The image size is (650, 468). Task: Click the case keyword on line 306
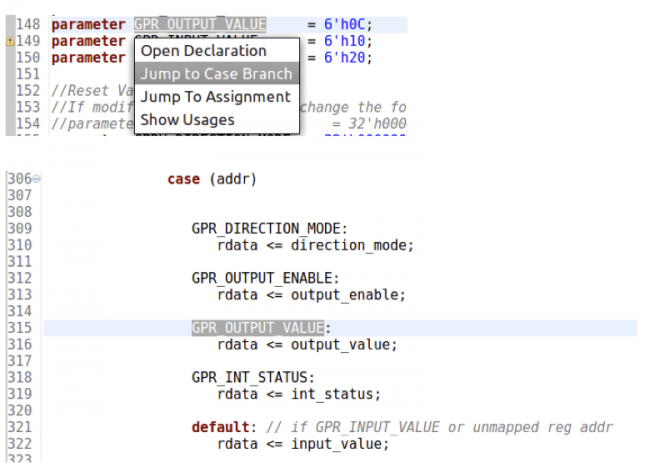(x=183, y=179)
